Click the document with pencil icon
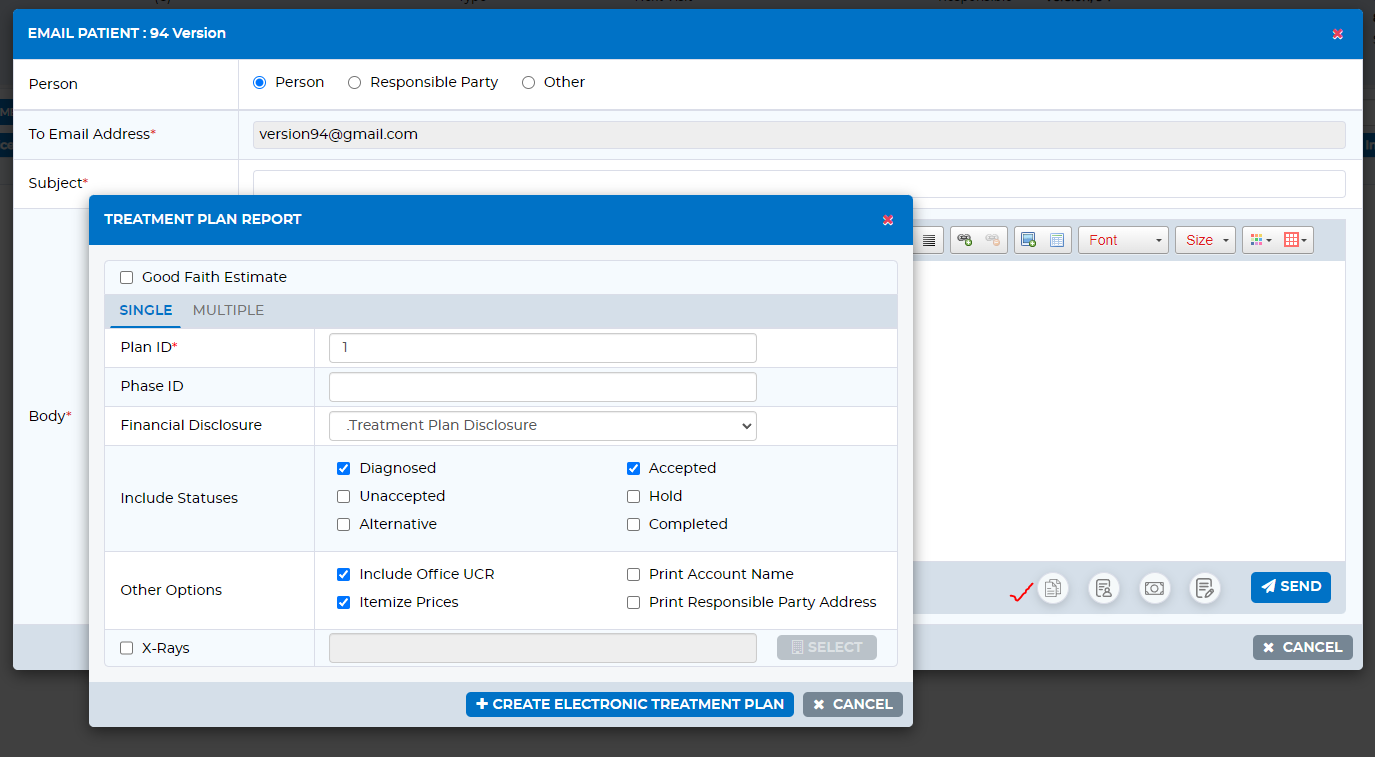 click(1205, 588)
